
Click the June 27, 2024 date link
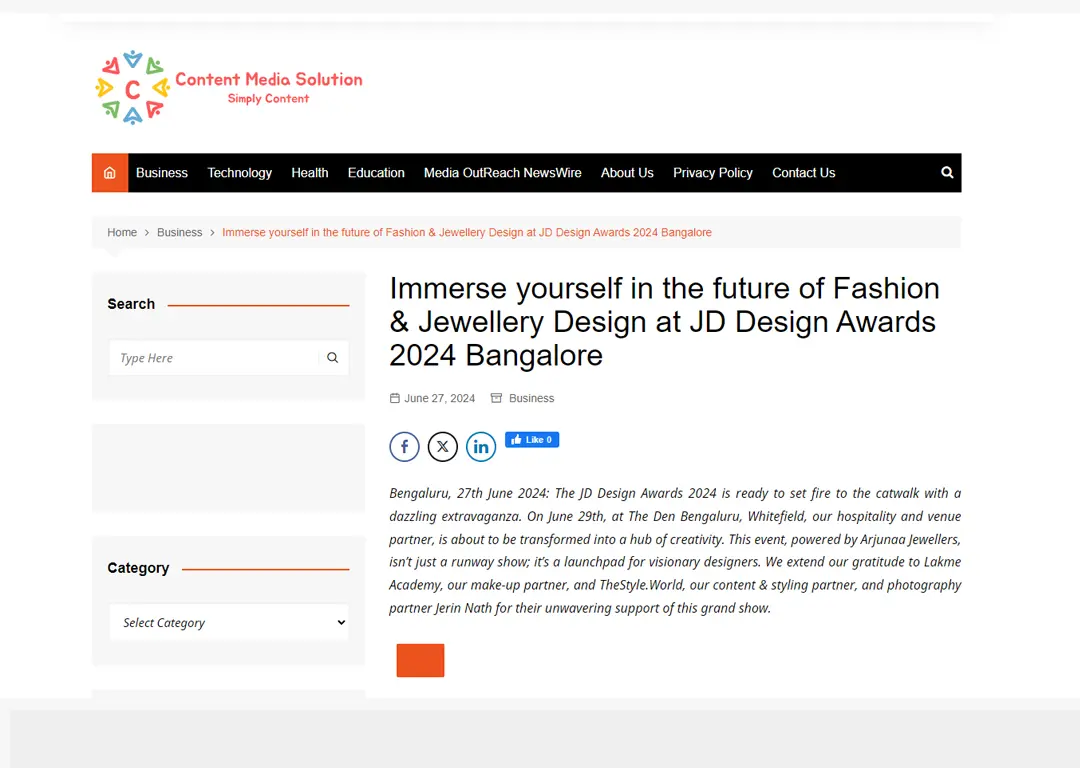(439, 398)
